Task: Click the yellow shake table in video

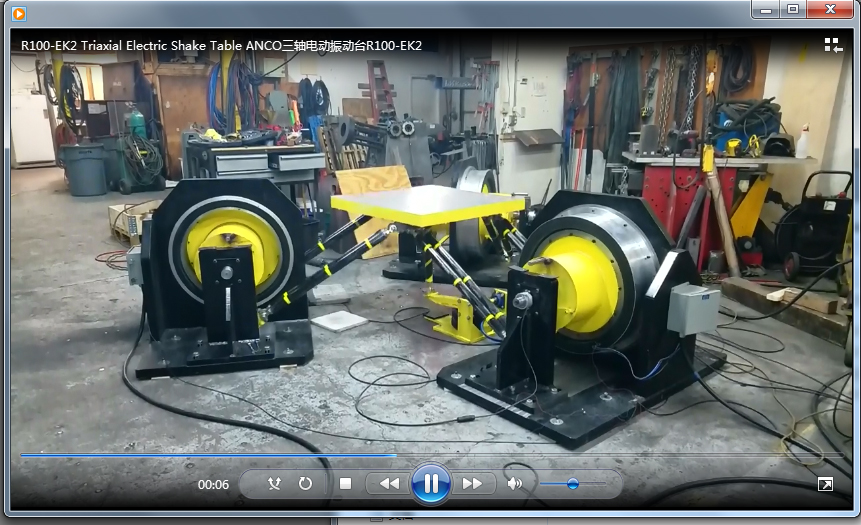Action: 428,205
